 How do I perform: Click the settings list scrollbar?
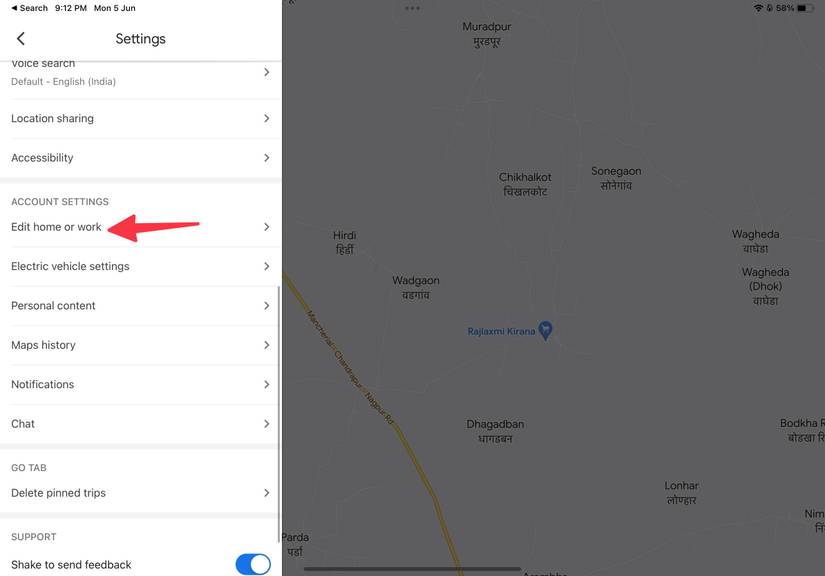coord(278,414)
